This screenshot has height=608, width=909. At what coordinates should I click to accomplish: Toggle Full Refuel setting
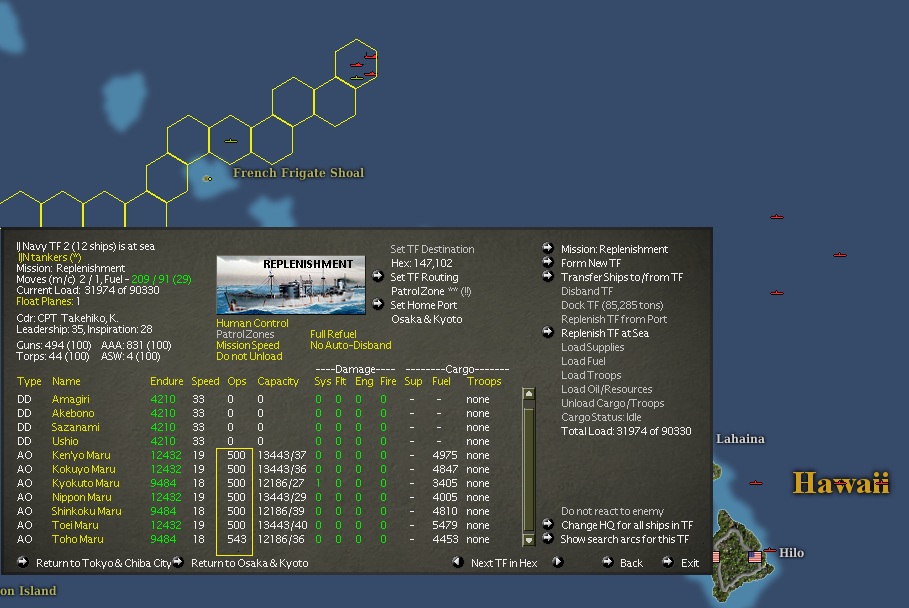tap(333, 334)
